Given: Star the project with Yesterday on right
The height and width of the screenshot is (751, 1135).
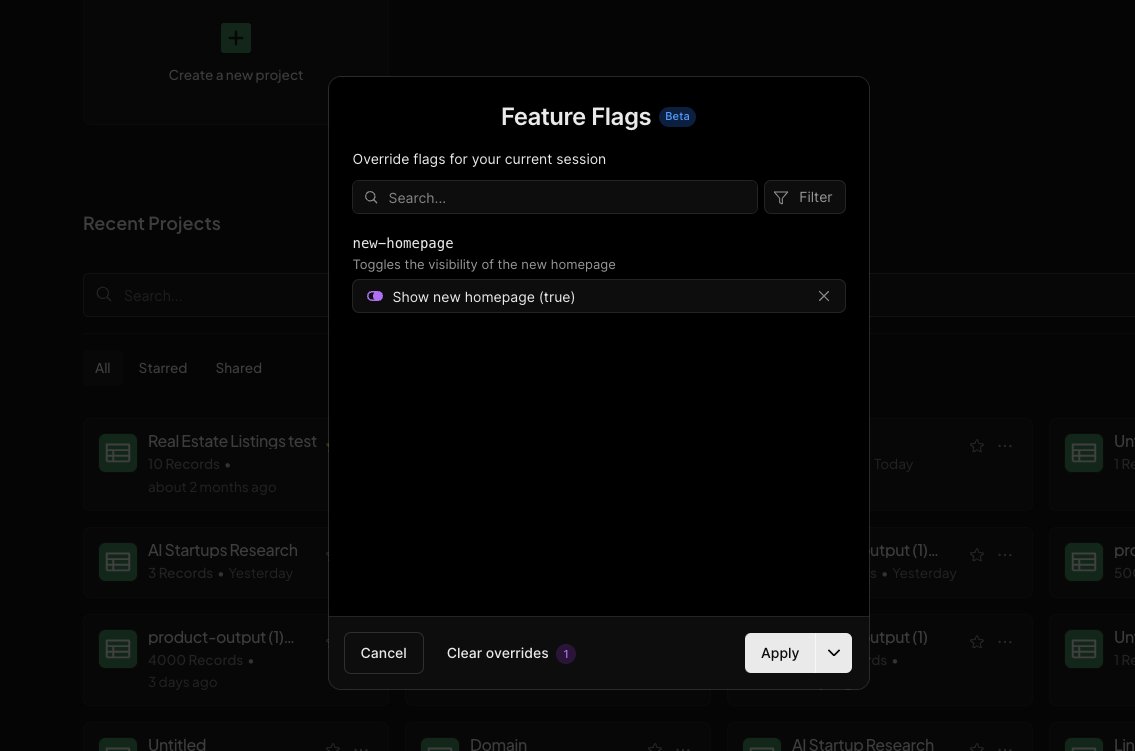Looking at the screenshot, I should [976, 555].
